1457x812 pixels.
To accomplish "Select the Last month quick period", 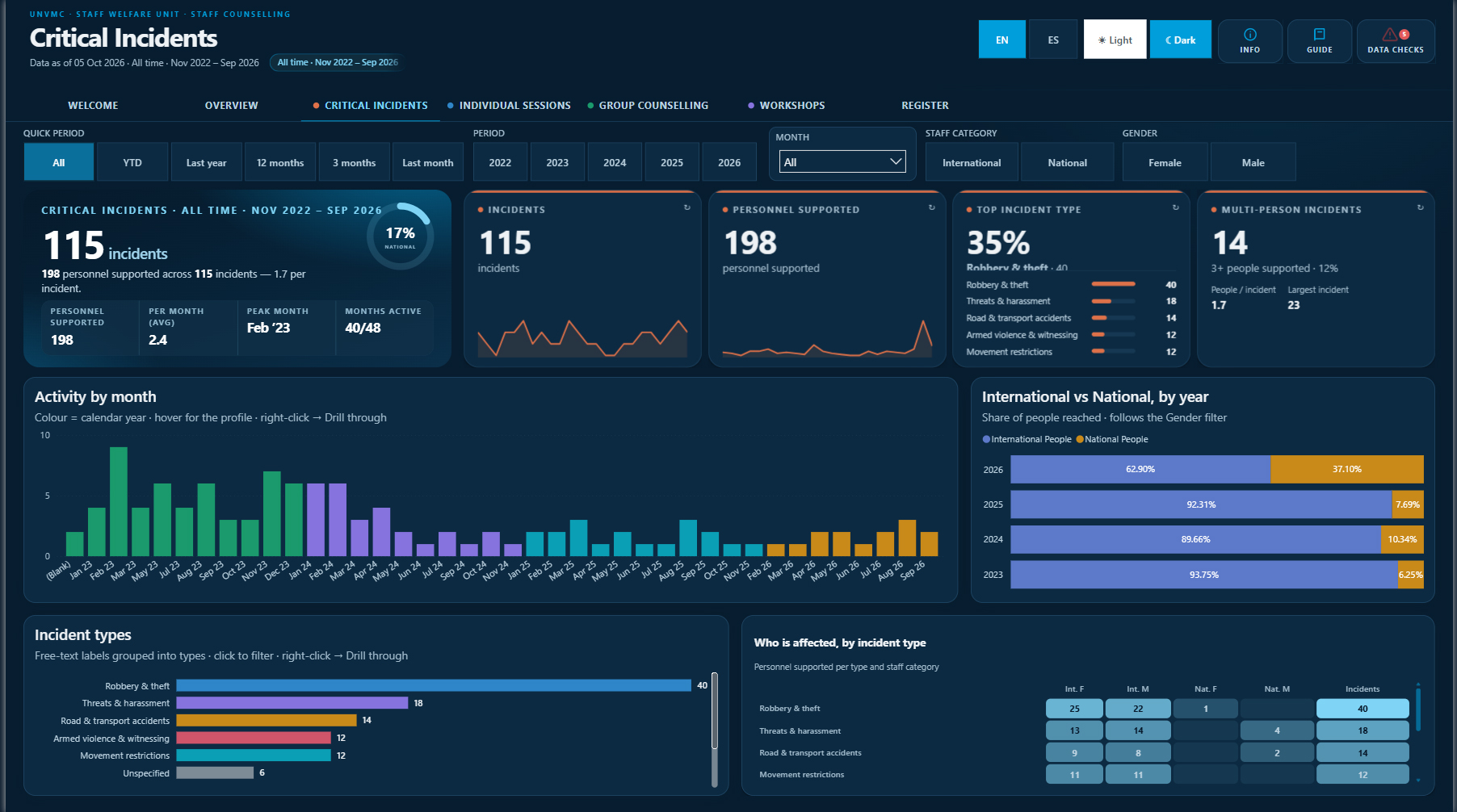I will pyautogui.click(x=428, y=162).
